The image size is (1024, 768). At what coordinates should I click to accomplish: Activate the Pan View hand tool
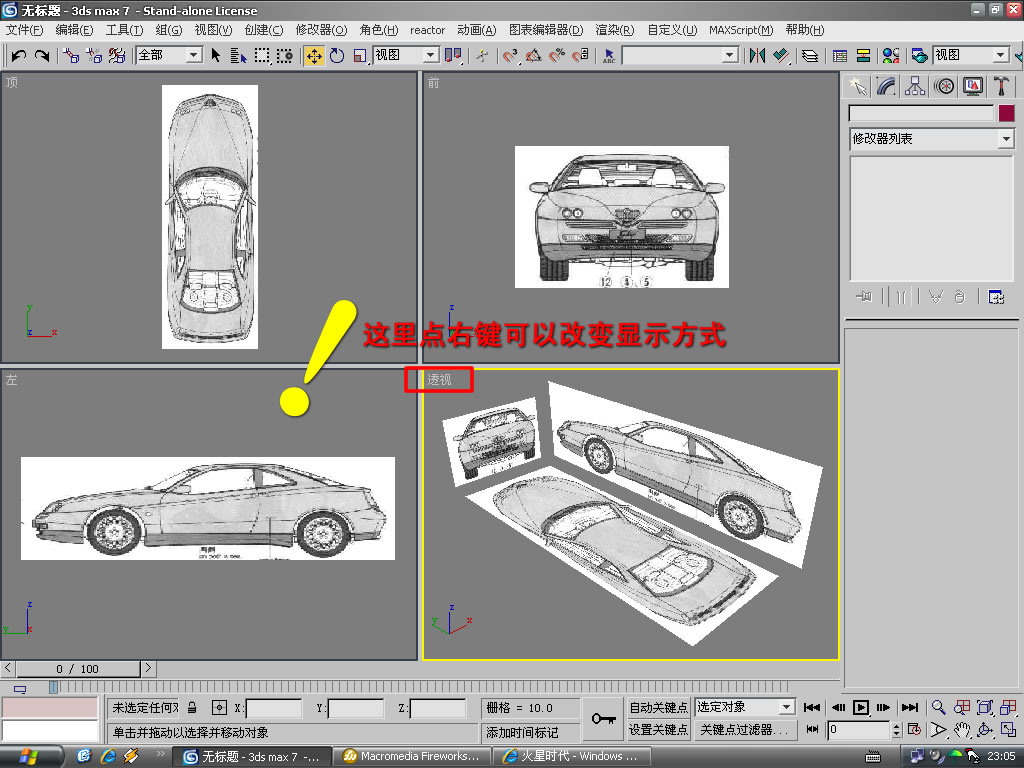pyautogui.click(x=962, y=729)
